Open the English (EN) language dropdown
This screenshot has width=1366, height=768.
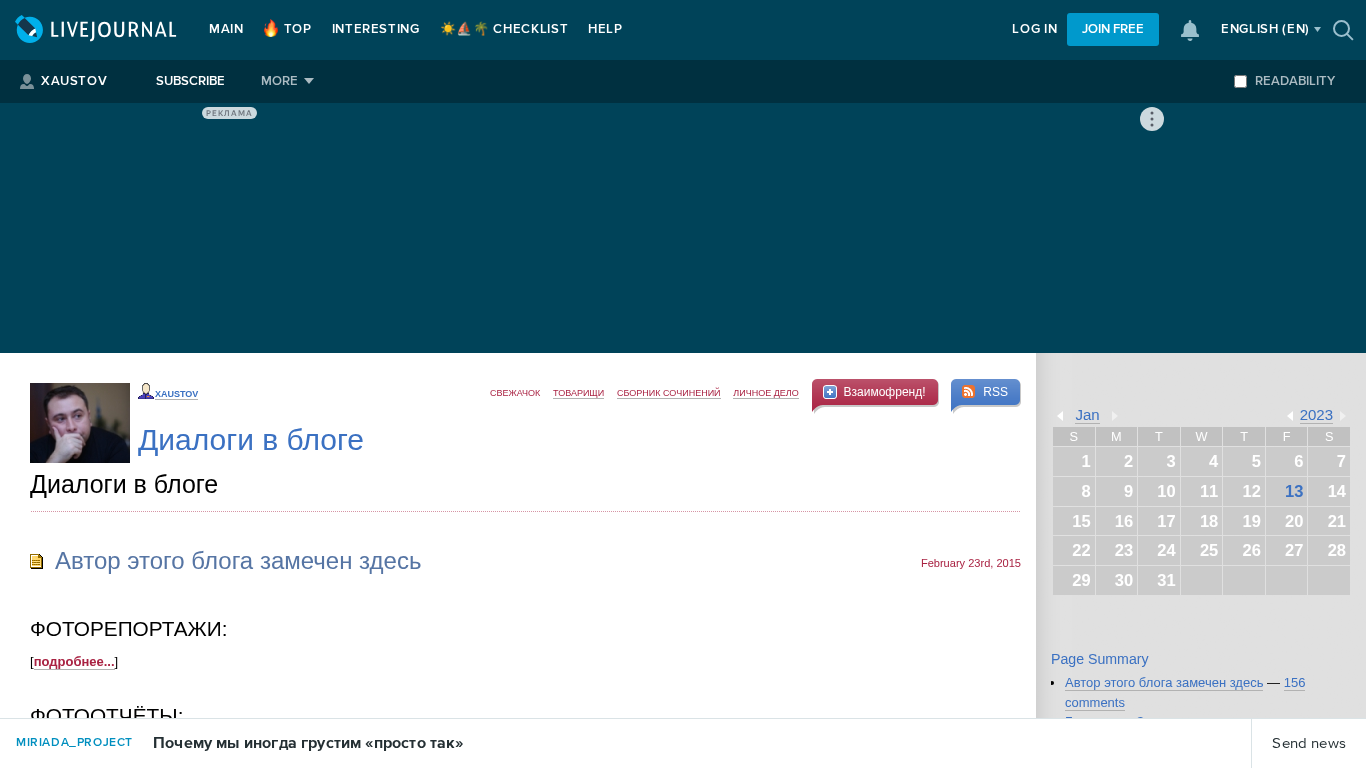(1270, 30)
